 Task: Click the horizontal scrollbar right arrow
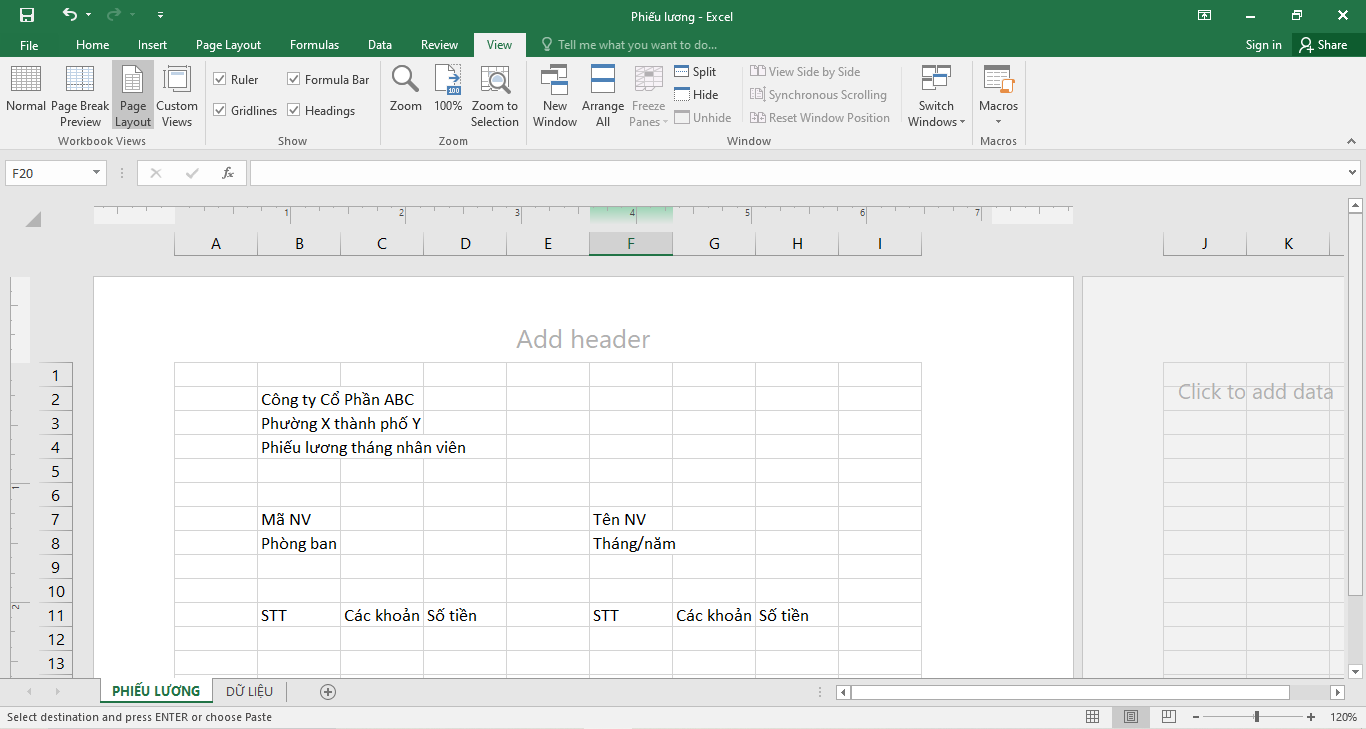point(1337,692)
